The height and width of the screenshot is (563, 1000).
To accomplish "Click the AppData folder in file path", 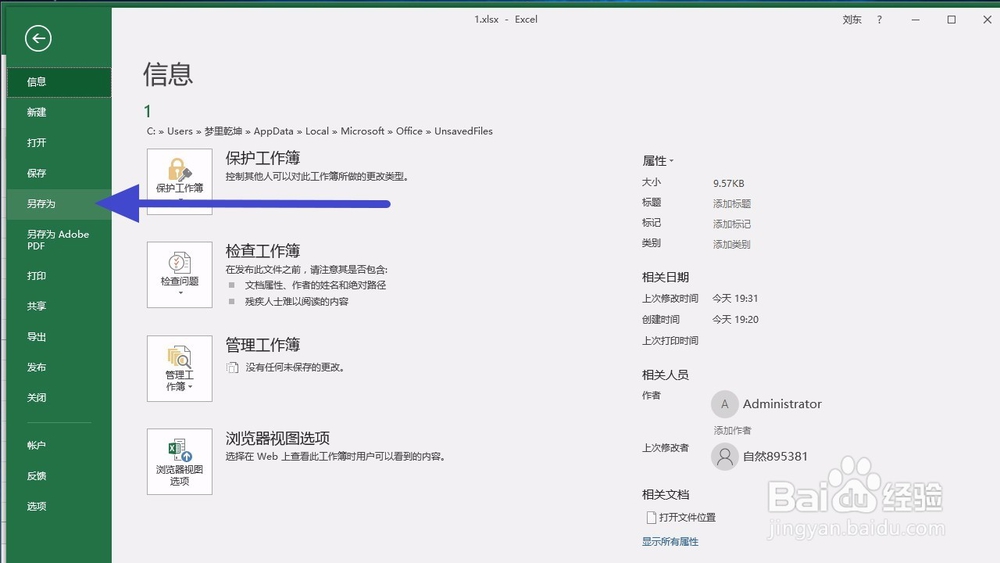I will [274, 131].
